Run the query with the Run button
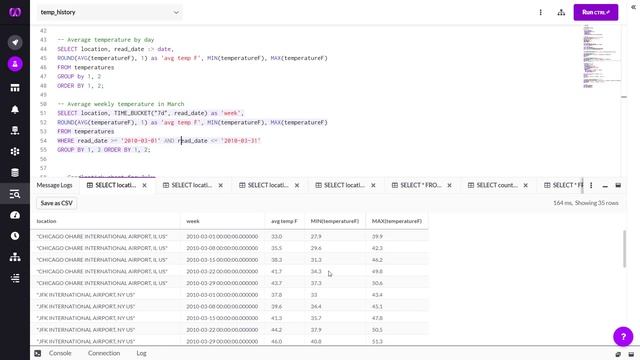Viewport: 640px width, 360px height. [x=596, y=12]
